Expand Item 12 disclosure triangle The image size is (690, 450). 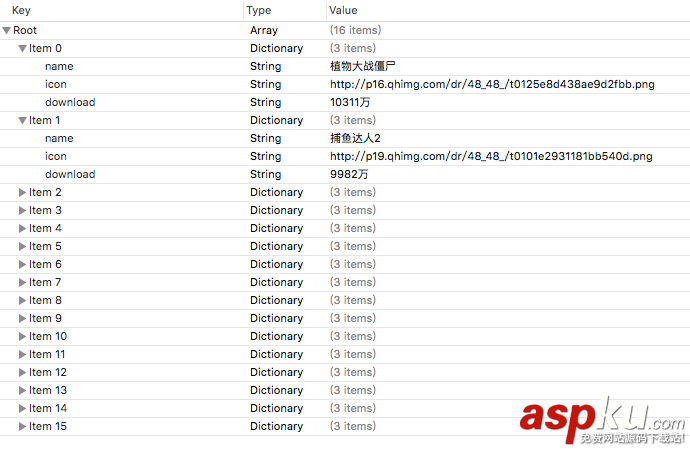(x=23, y=372)
